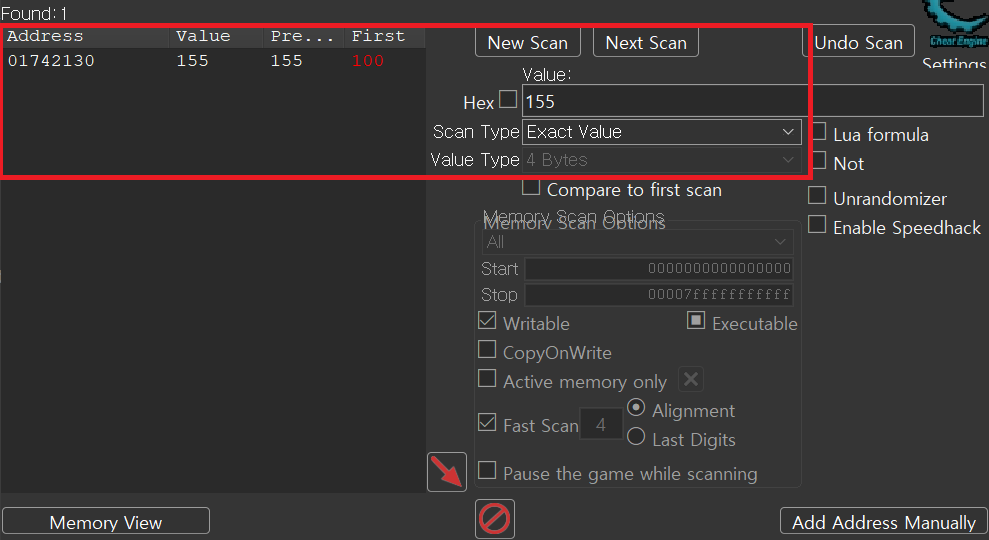Toggle the Executable memory checkbox
This screenshot has height=540, width=989.
click(x=696, y=321)
